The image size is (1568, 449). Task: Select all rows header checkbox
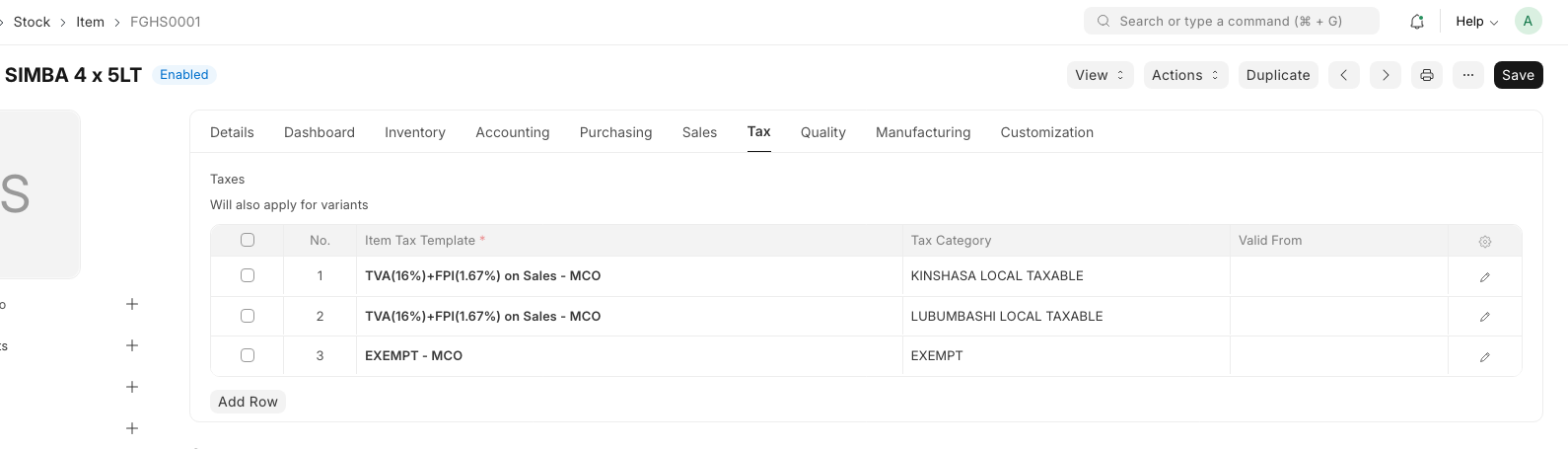[x=248, y=240]
